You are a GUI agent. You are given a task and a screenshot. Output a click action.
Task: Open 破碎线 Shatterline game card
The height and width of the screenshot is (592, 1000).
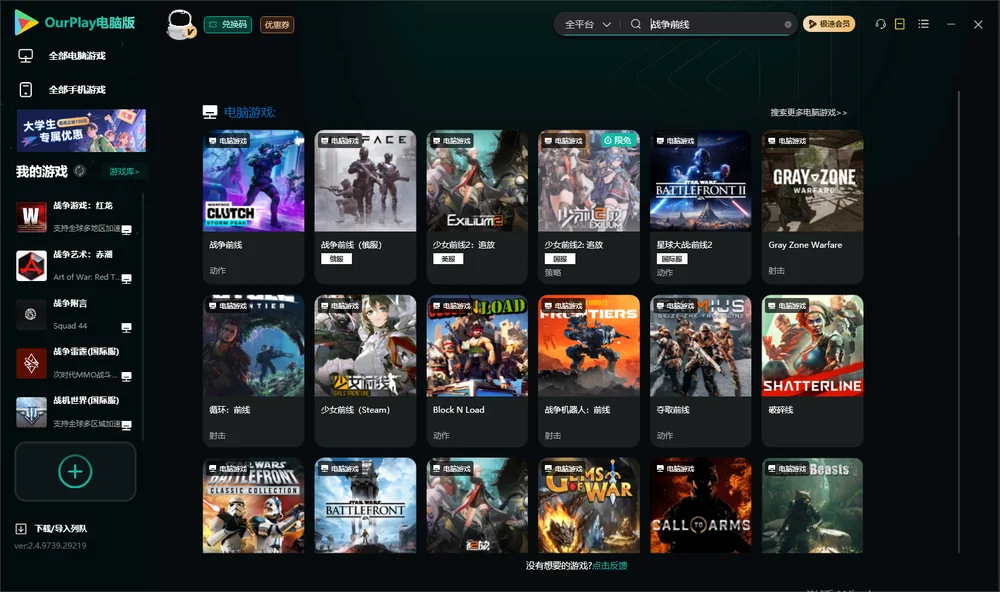tap(812, 371)
